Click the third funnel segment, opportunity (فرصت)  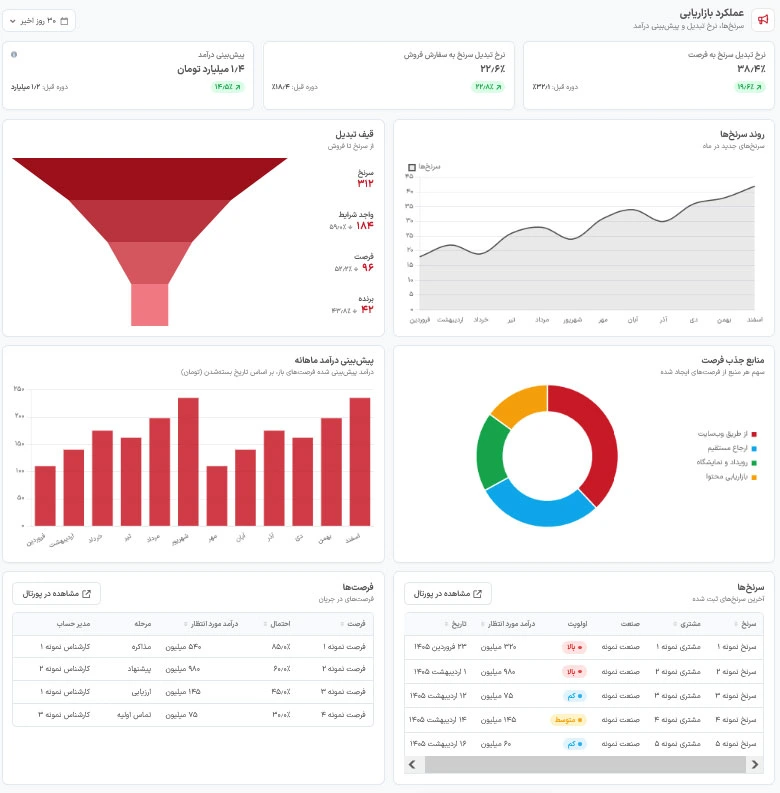tap(150, 262)
